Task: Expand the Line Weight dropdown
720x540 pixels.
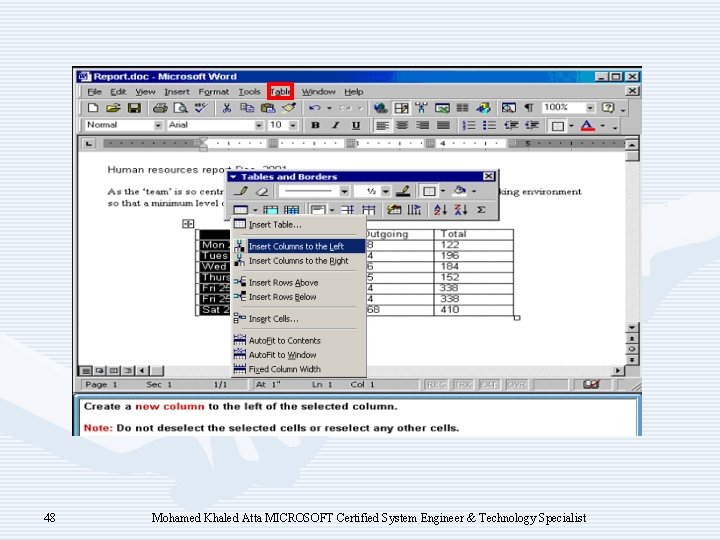Action: [x=386, y=191]
